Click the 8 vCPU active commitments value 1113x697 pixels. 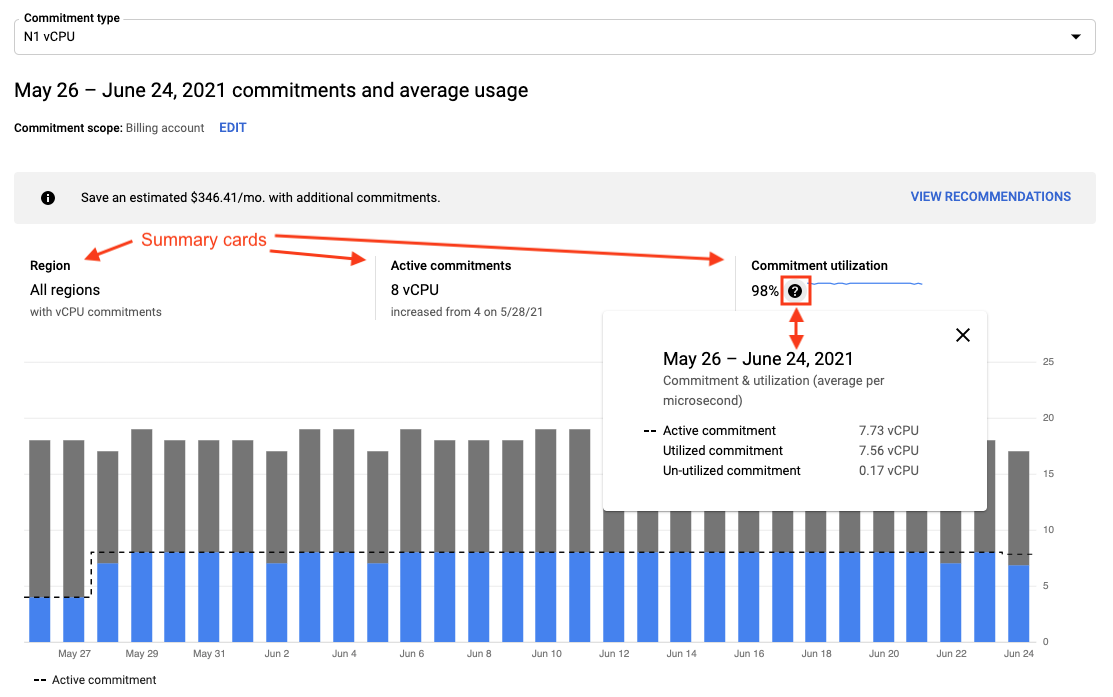[412, 289]
